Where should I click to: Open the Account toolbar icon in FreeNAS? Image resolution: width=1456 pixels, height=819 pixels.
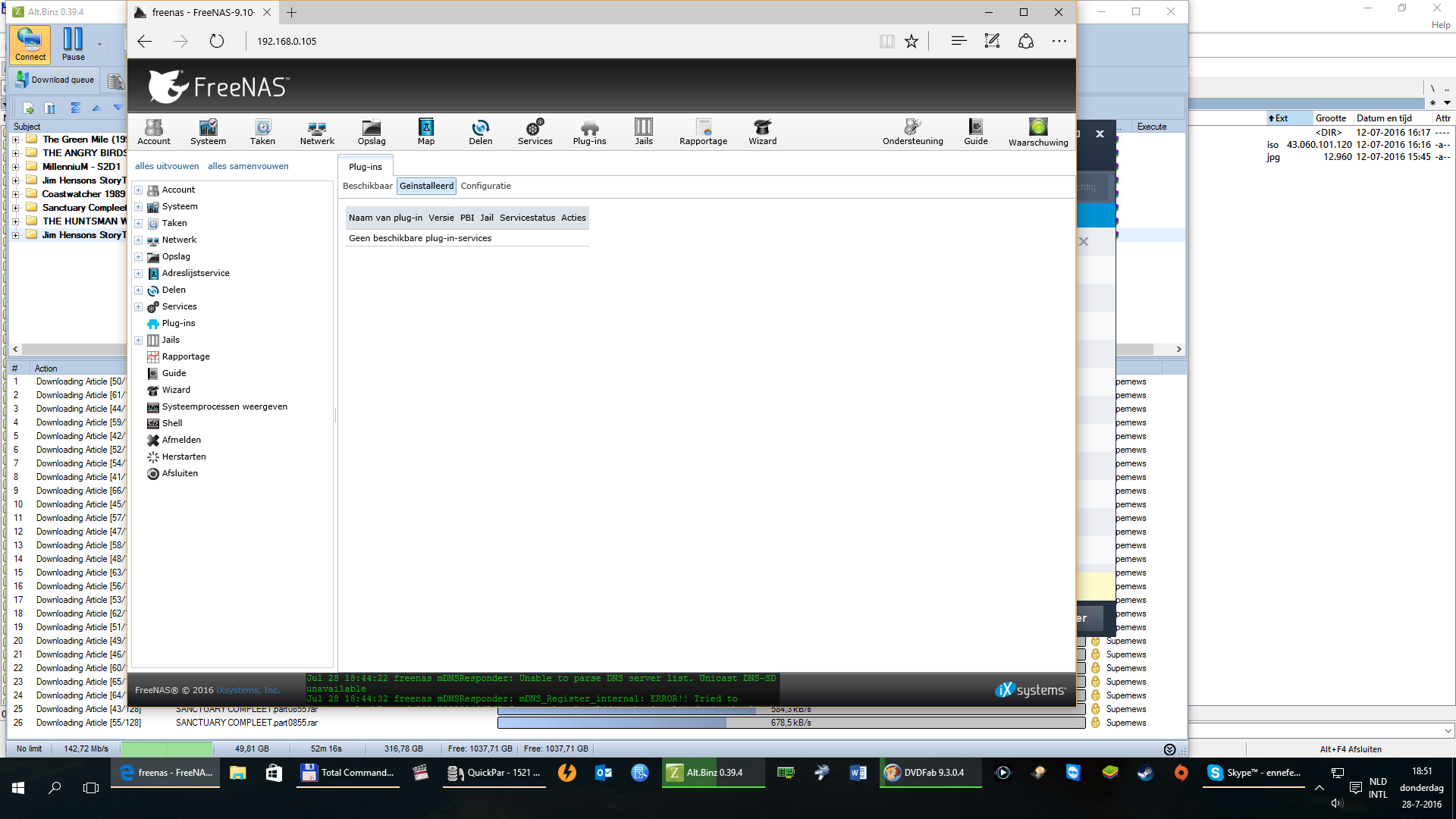tap(154, 131)
